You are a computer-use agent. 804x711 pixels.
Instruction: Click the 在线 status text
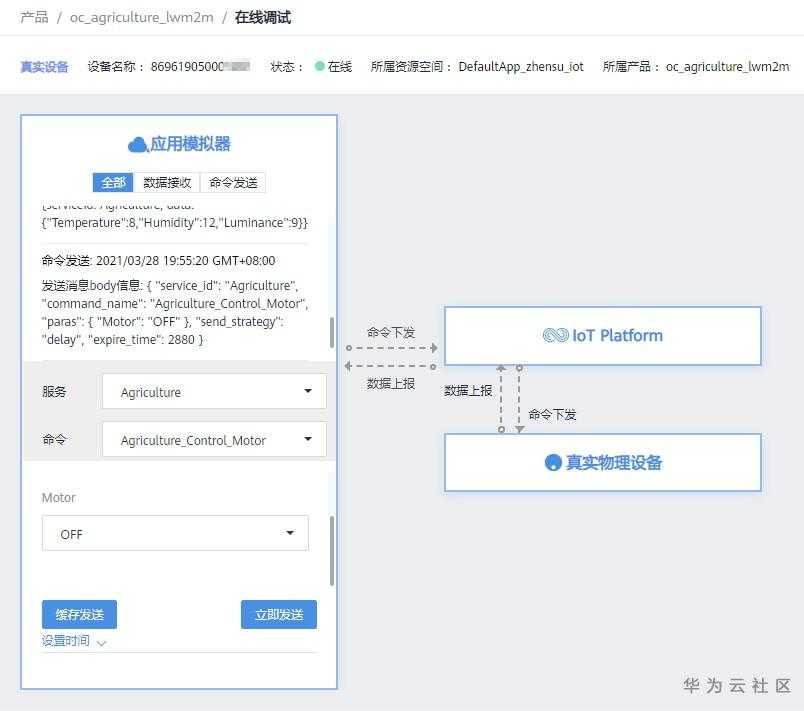pyautogui.click(x=339, y=67)
